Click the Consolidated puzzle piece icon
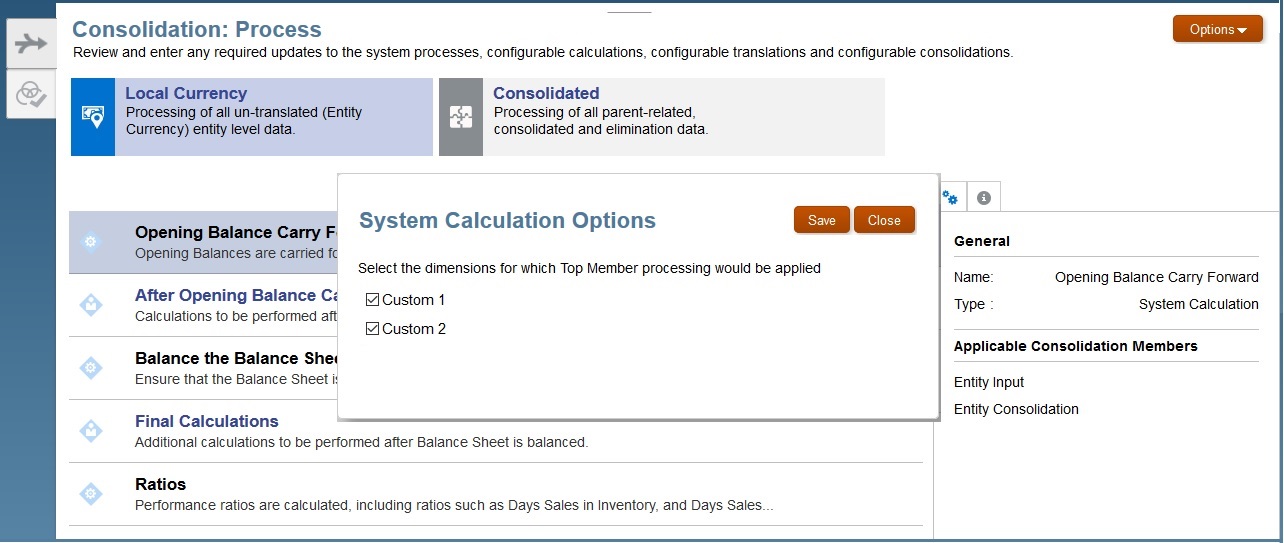The image size is (1284, 543). tap(461, 117)
